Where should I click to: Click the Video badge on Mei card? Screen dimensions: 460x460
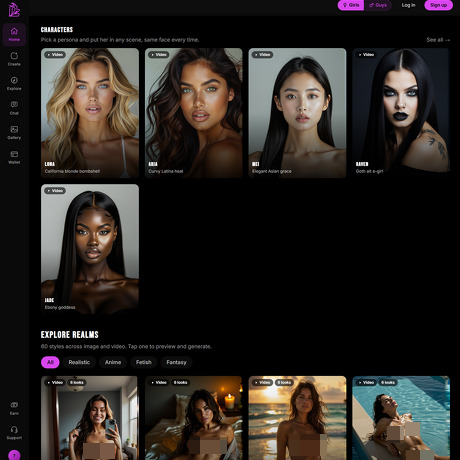(262, 55)
